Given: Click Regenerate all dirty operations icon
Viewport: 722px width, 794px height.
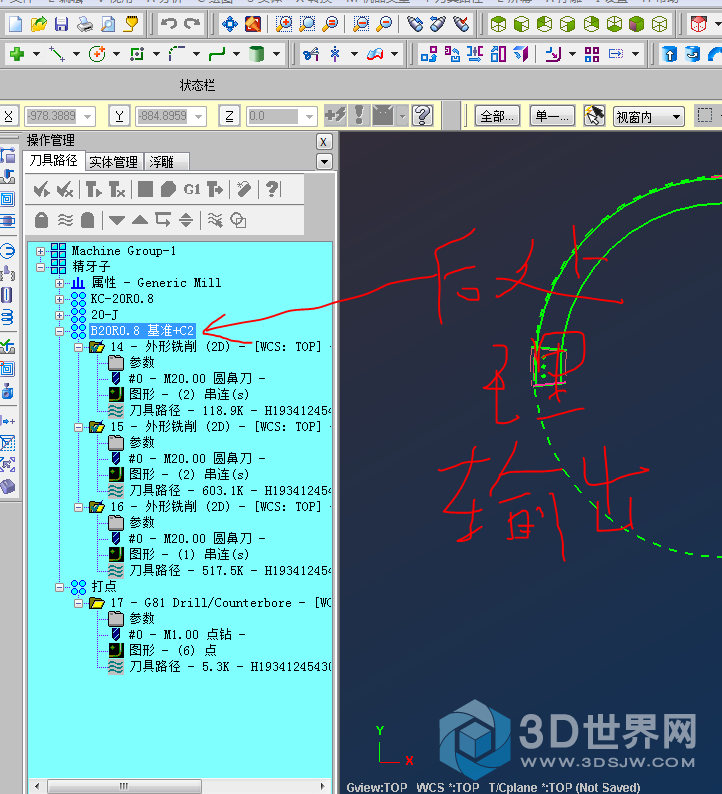Looking at the screenshot, I should 117,190.
